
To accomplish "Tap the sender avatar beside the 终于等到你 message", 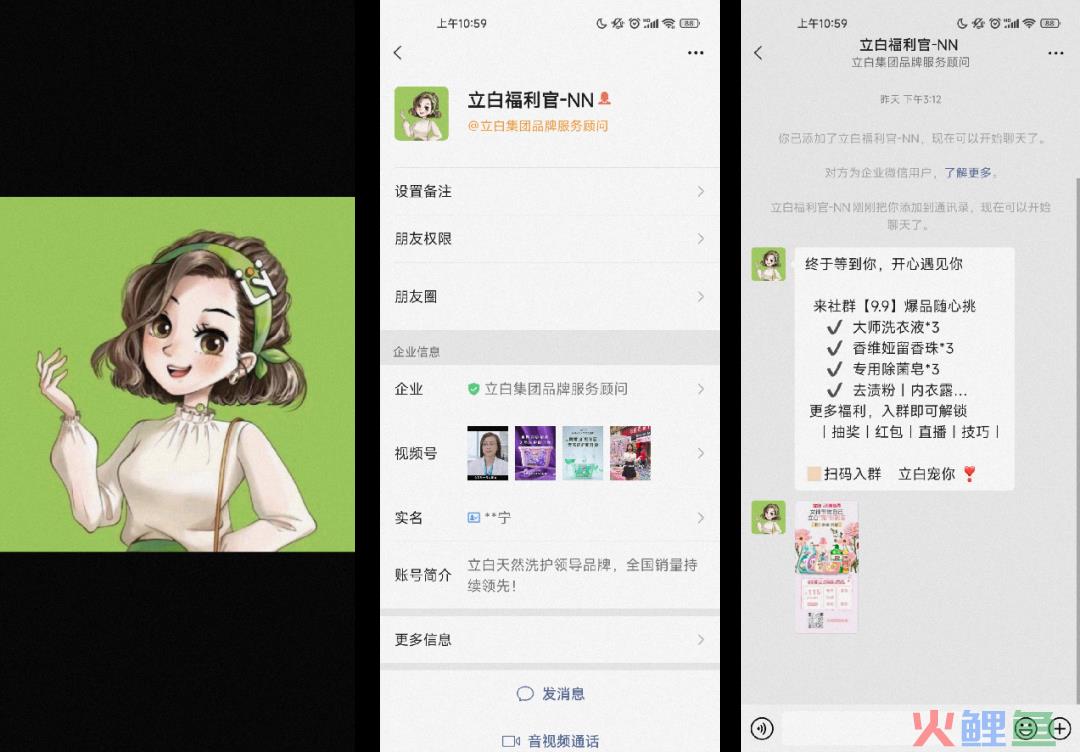I will 769,264.
